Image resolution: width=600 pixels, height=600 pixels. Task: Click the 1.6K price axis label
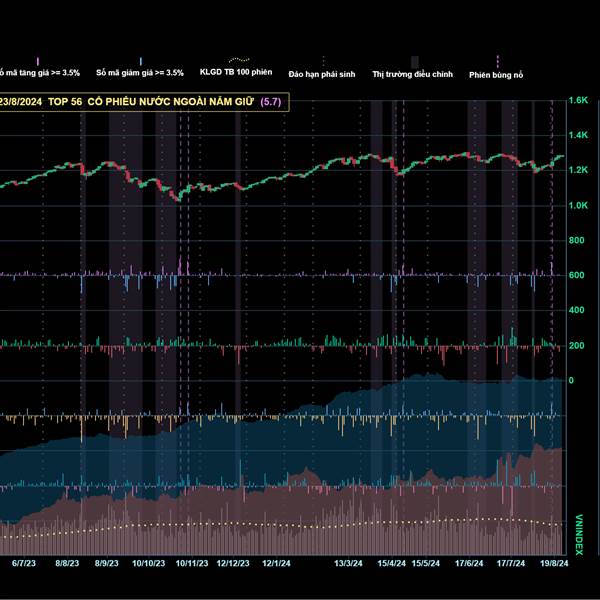click(x=577, y=100)
